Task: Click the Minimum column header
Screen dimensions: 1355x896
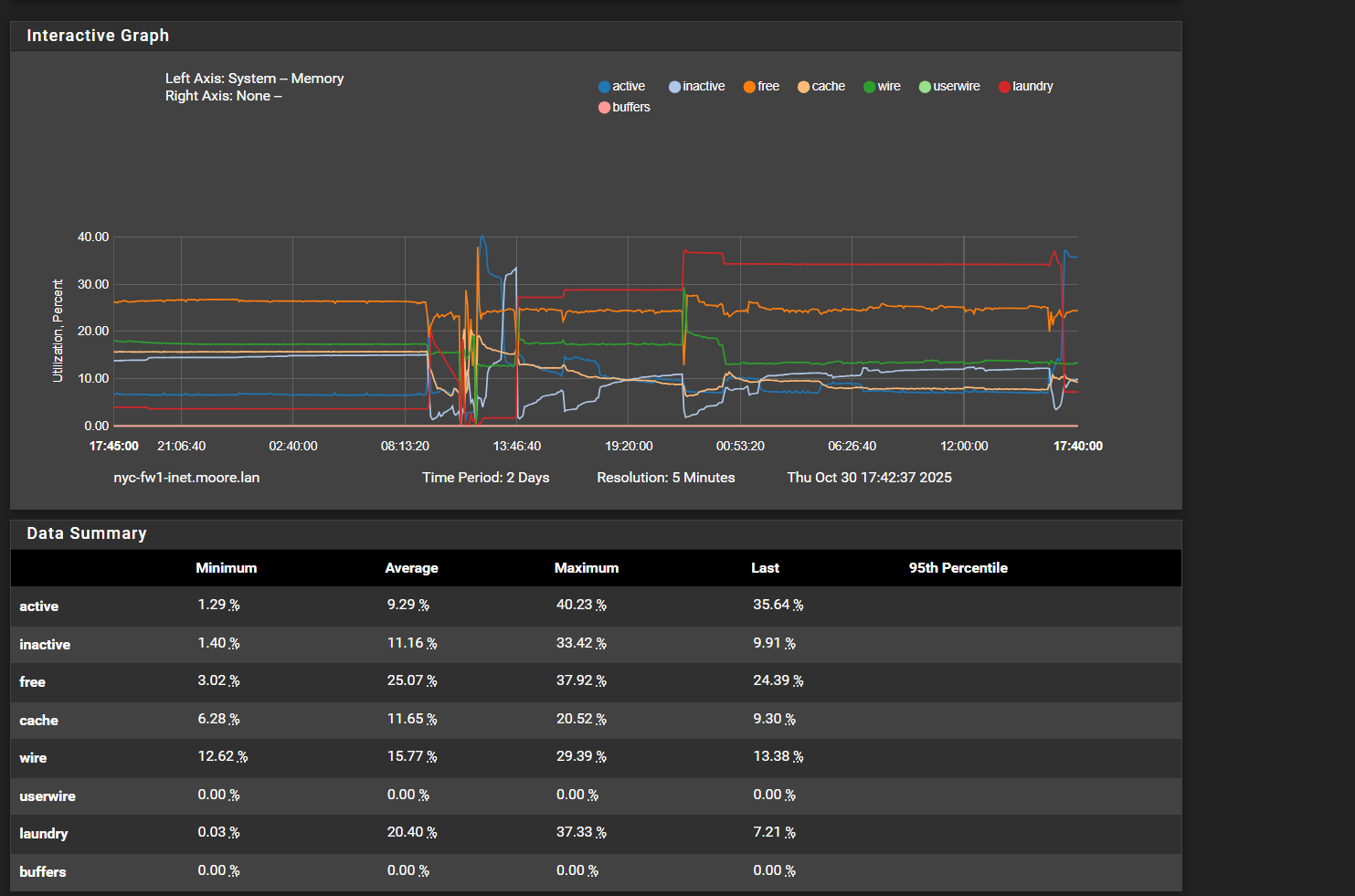Action: point(226,568)
